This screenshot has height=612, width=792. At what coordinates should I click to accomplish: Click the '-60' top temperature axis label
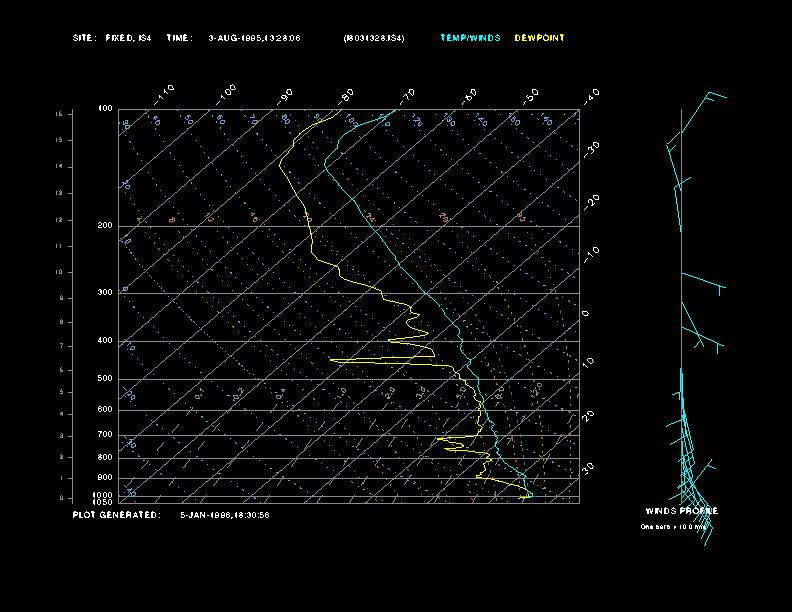pos(469,96)
